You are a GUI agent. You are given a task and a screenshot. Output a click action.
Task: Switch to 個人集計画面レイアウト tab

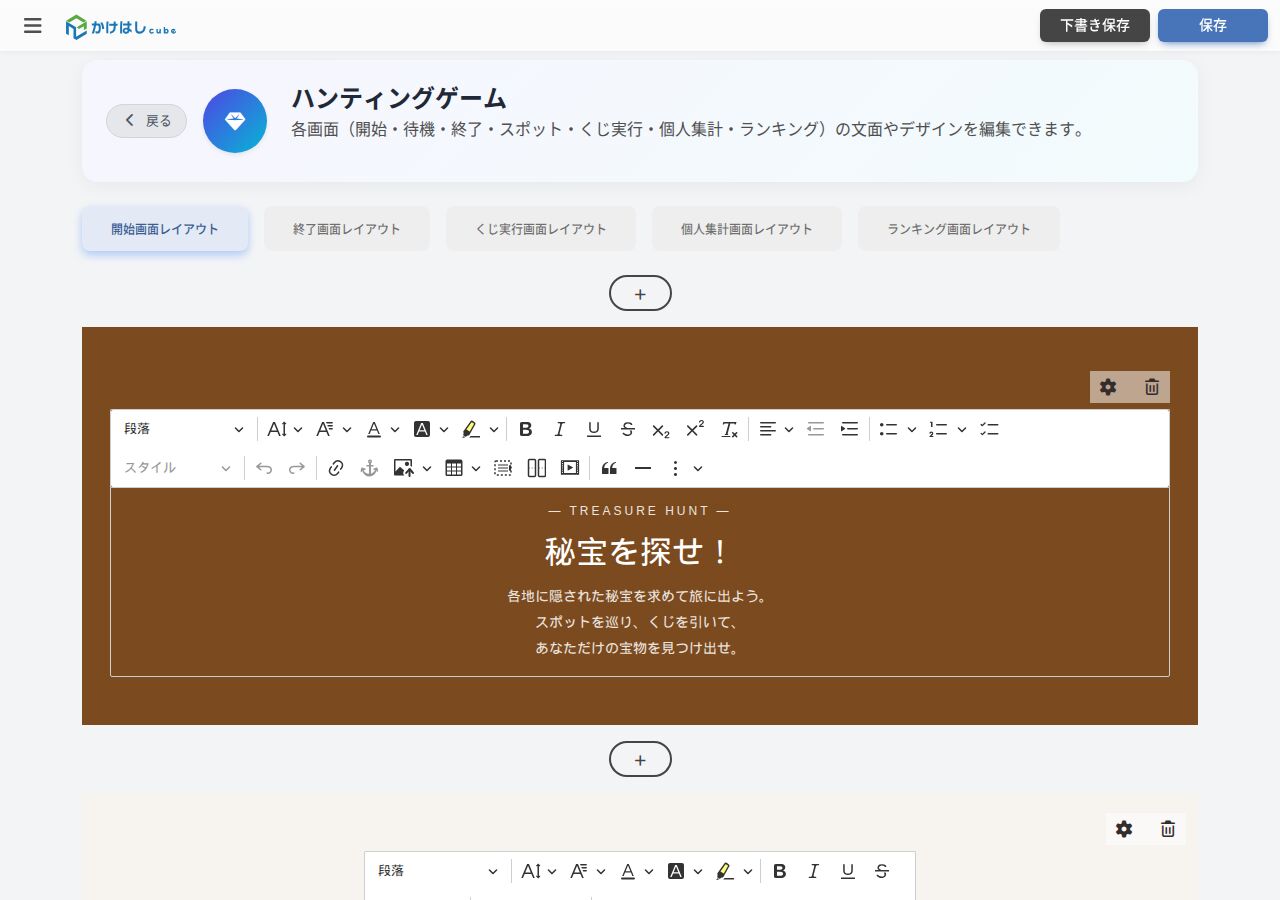tap(747, 229)
